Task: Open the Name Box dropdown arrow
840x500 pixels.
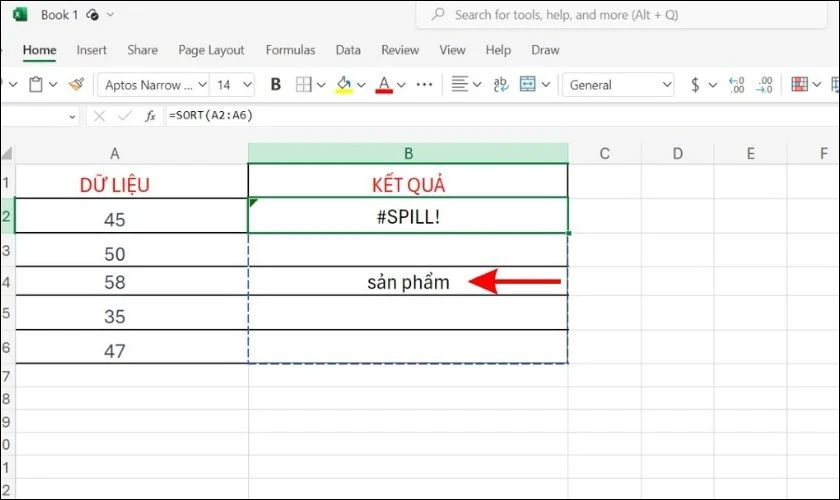Action: 72,116
